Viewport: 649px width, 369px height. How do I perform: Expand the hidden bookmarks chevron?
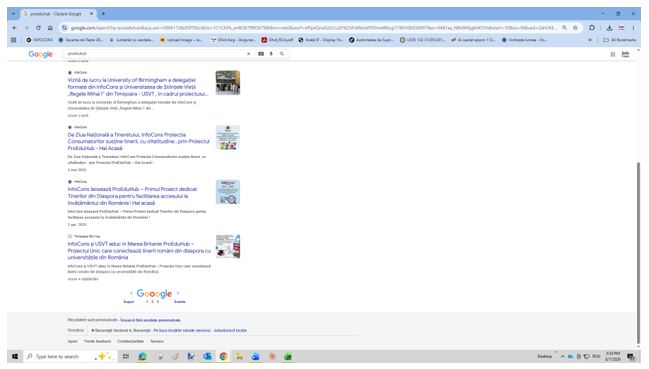point(590,40)
